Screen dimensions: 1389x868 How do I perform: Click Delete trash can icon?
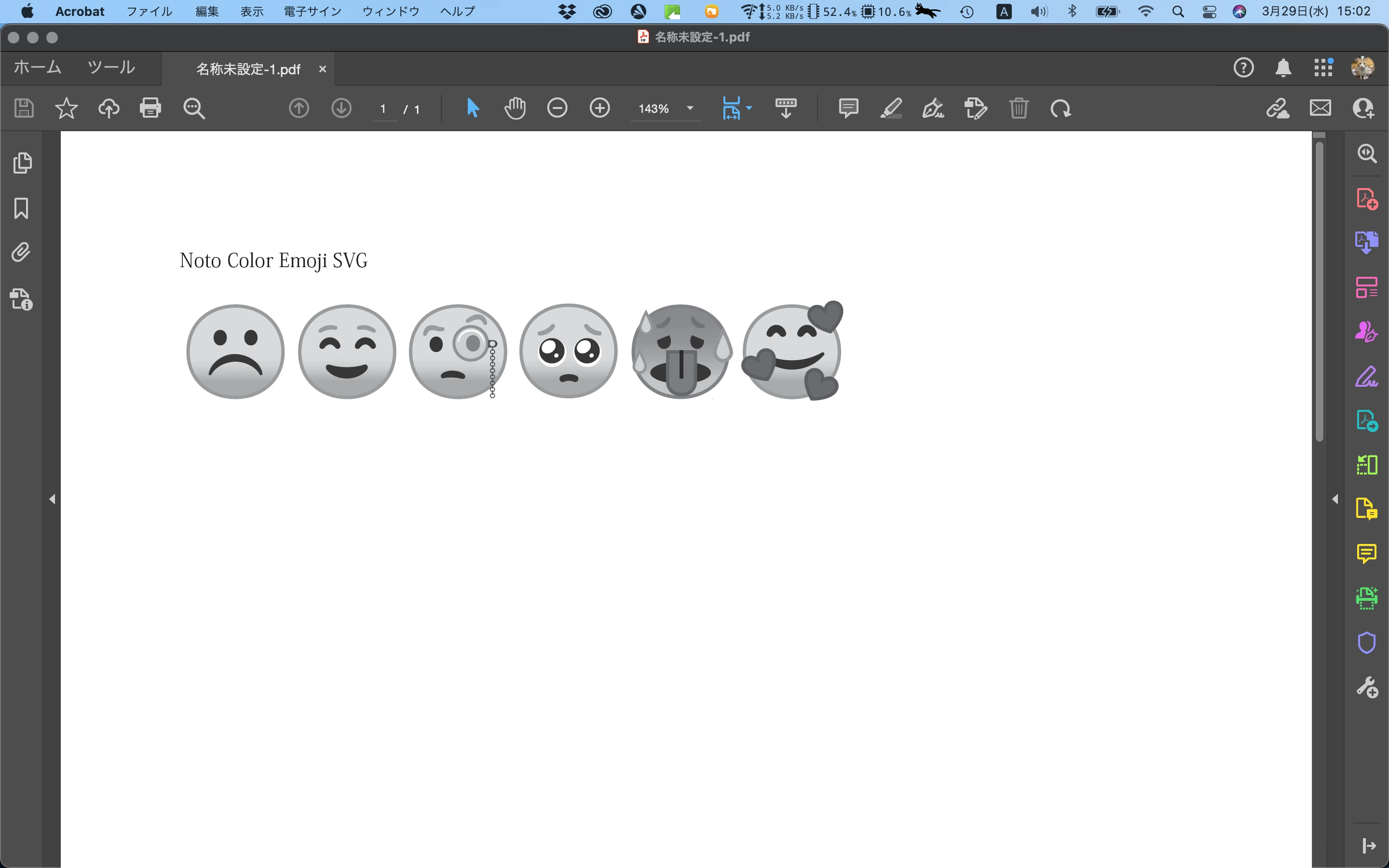click(x=1018, y=108)
